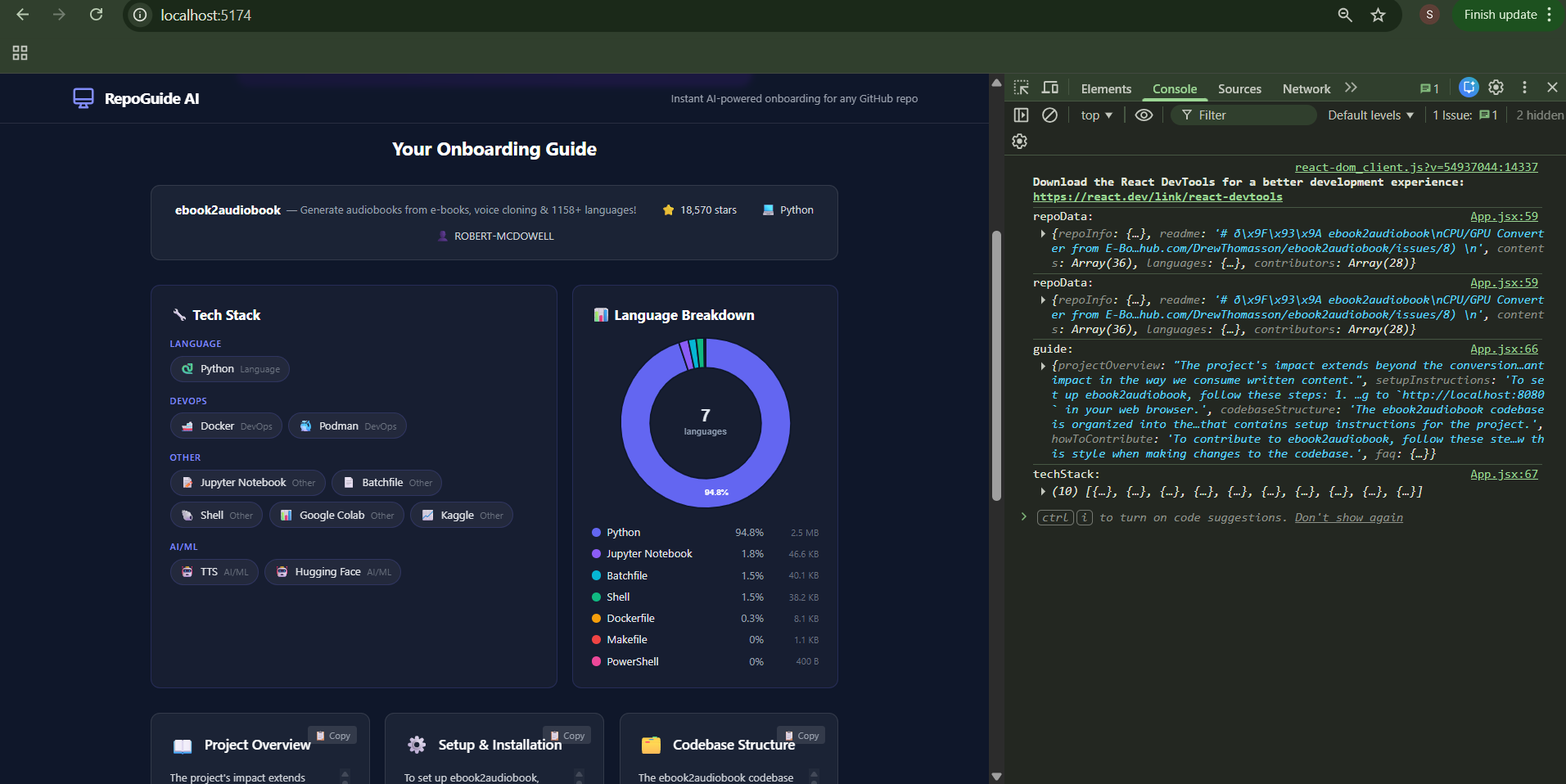Open the DevTools AI assistance button

(x=1469, y=88)
